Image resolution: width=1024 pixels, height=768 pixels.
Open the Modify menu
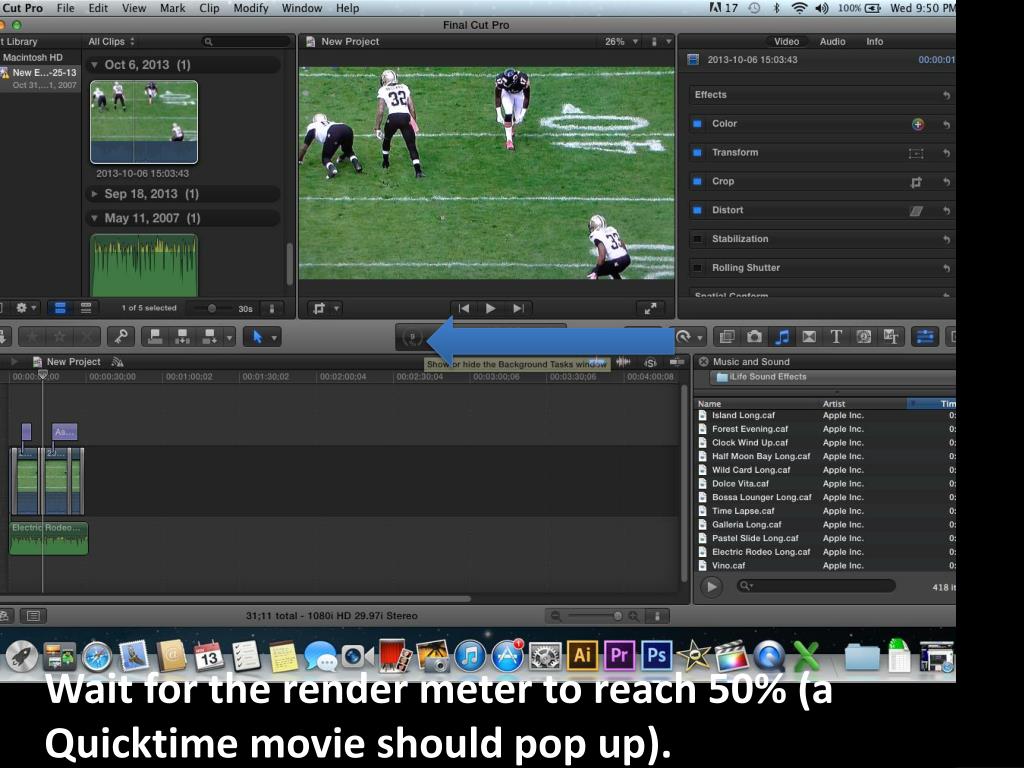click(x=251, y=8)
